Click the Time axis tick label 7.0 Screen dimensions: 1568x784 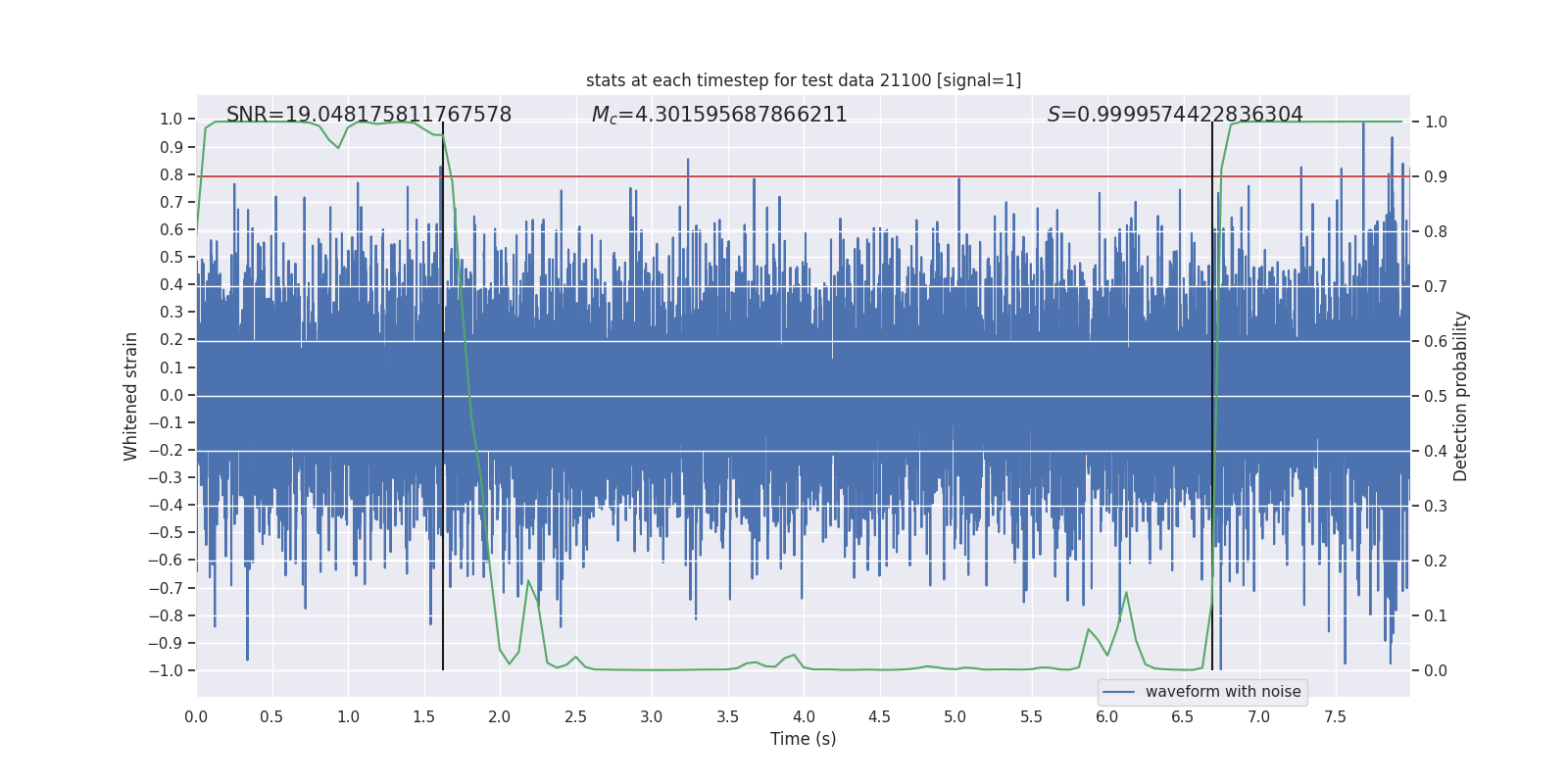(1259, 716)
